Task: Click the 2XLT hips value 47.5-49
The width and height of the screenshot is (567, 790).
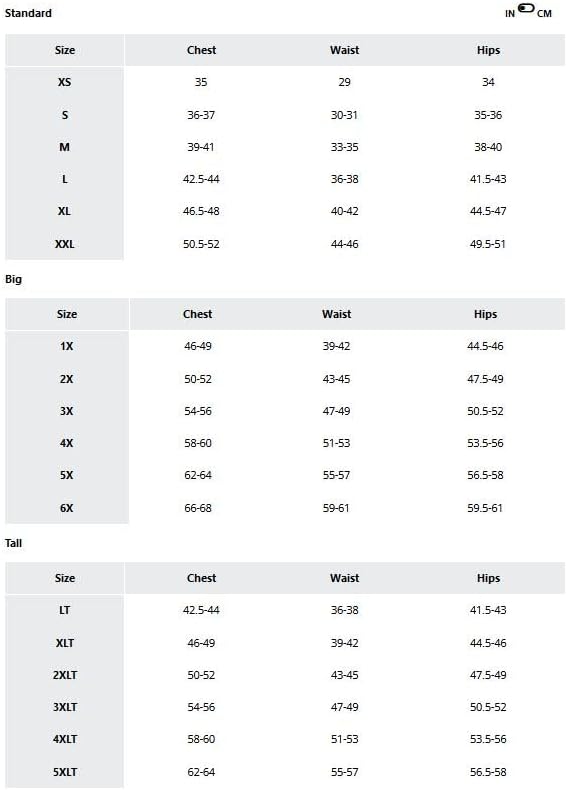Action: 488,675
